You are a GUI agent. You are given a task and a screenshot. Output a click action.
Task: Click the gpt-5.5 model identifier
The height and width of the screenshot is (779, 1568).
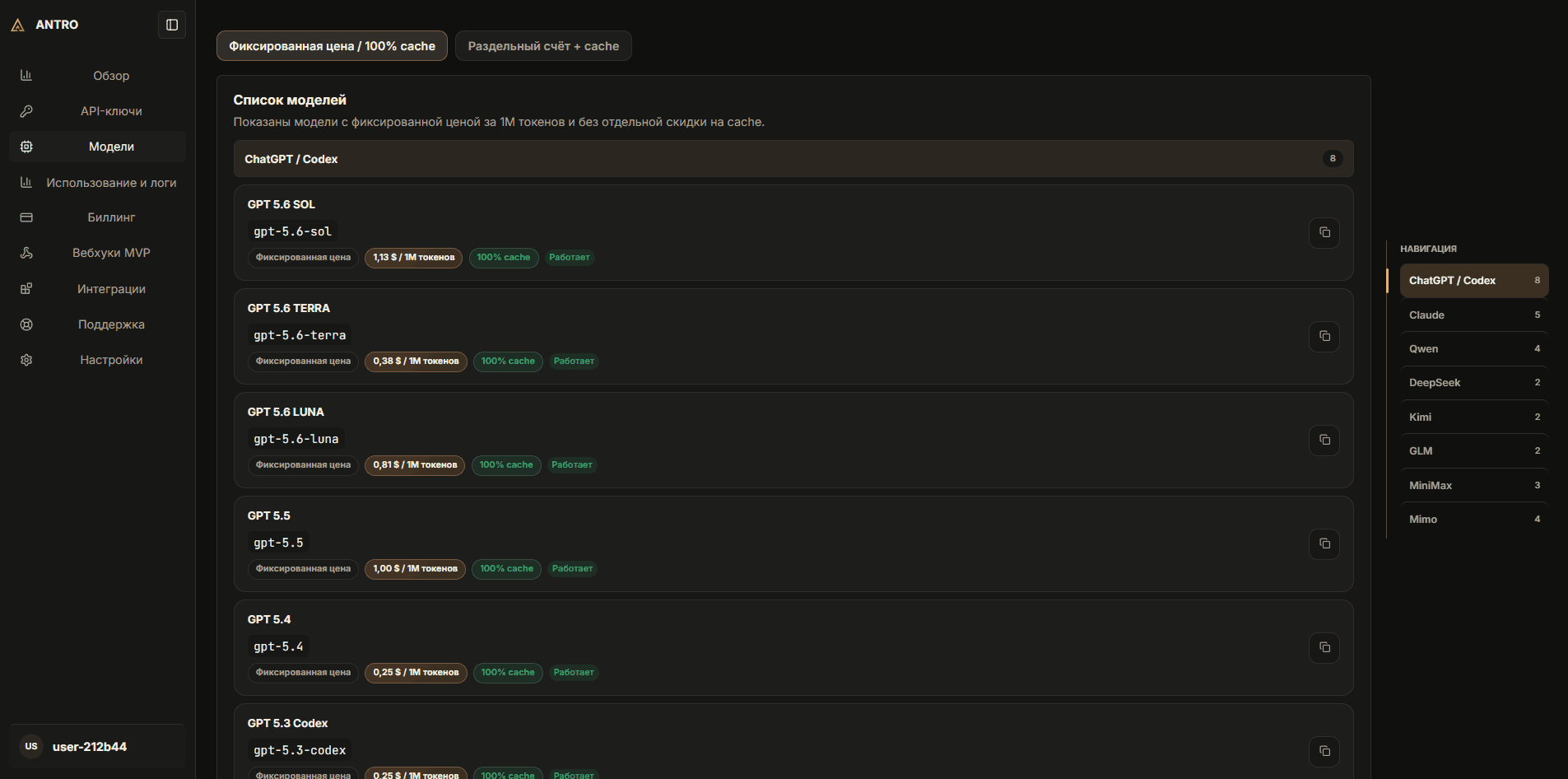pos(278,543)
